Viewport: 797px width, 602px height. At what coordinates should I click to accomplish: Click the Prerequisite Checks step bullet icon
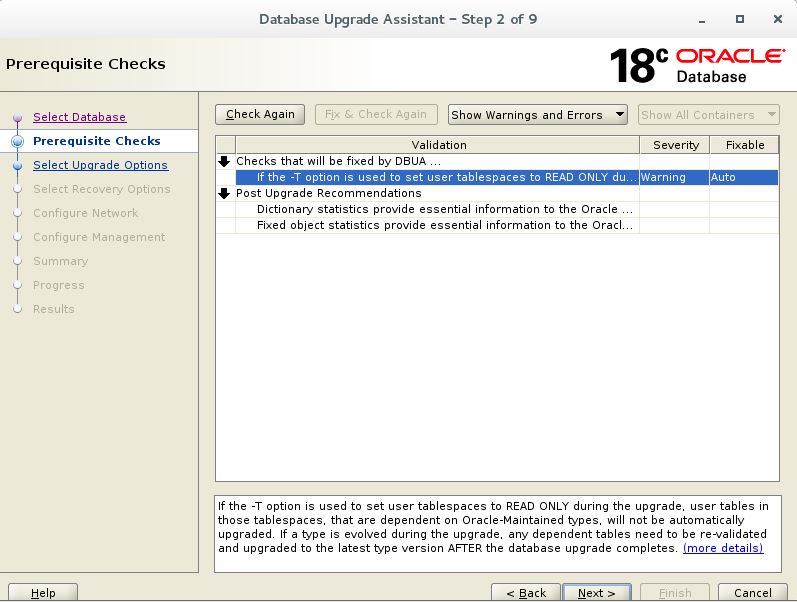pyautogui.click(x=18, y=141)
